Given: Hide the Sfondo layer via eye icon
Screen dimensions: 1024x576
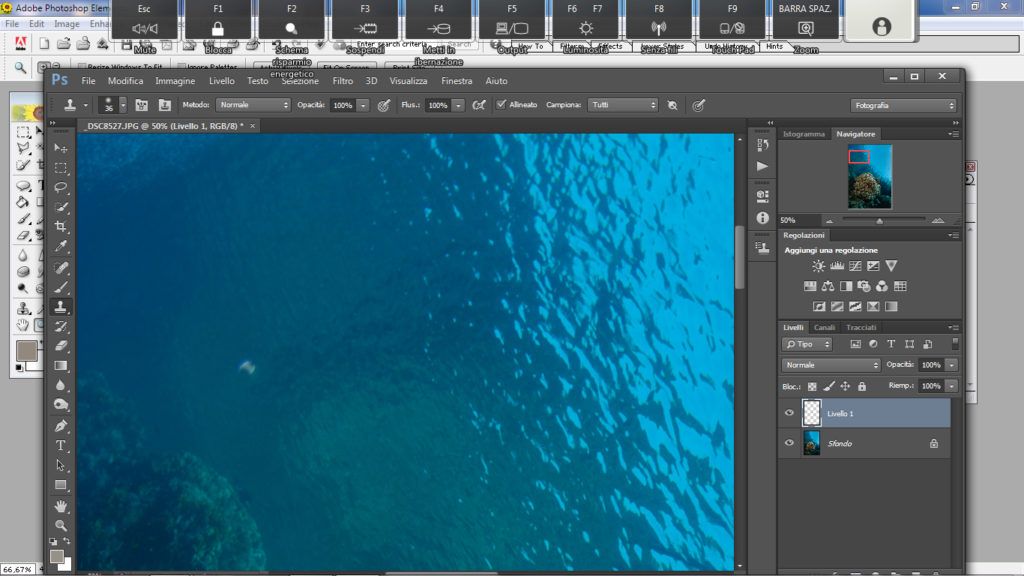Looking at the screenshot, I should [789, 443].
